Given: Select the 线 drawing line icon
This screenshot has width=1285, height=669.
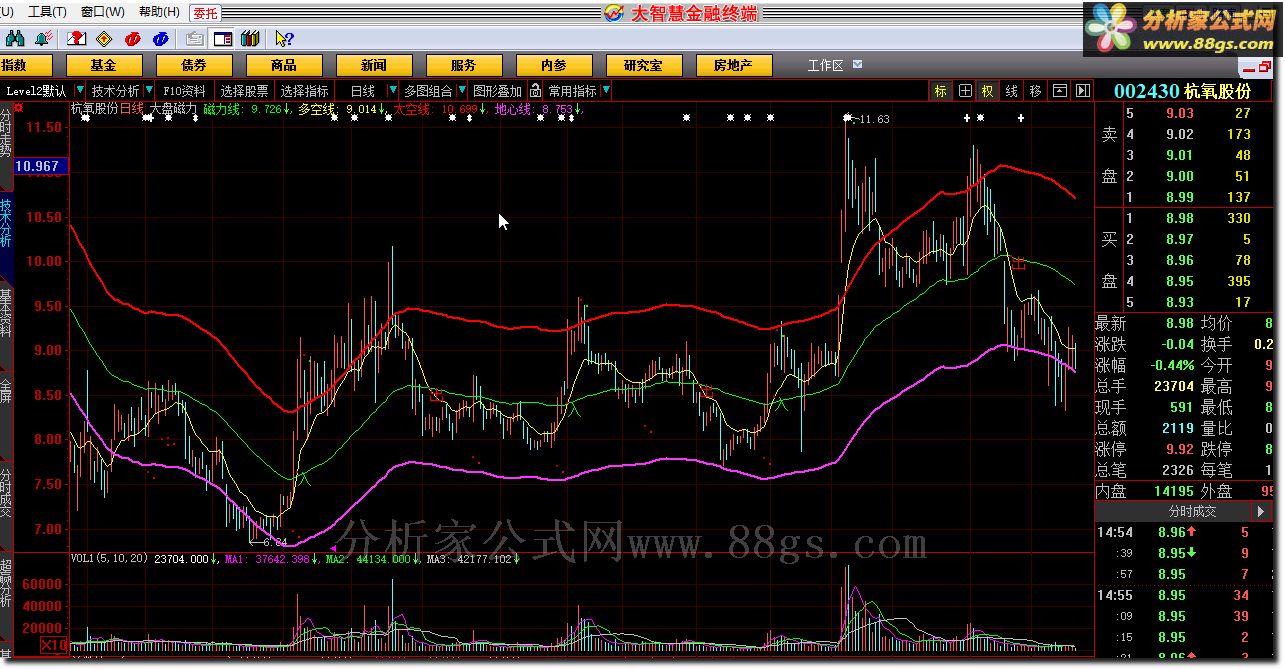Looking at the screenshot, I should (1012, 91).
